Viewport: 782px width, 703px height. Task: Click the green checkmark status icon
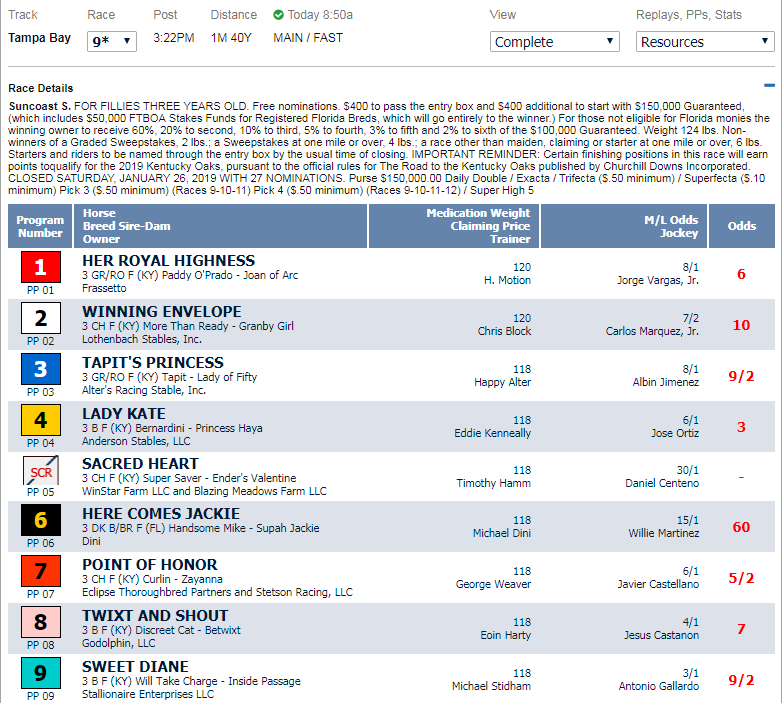click(278, 15)
